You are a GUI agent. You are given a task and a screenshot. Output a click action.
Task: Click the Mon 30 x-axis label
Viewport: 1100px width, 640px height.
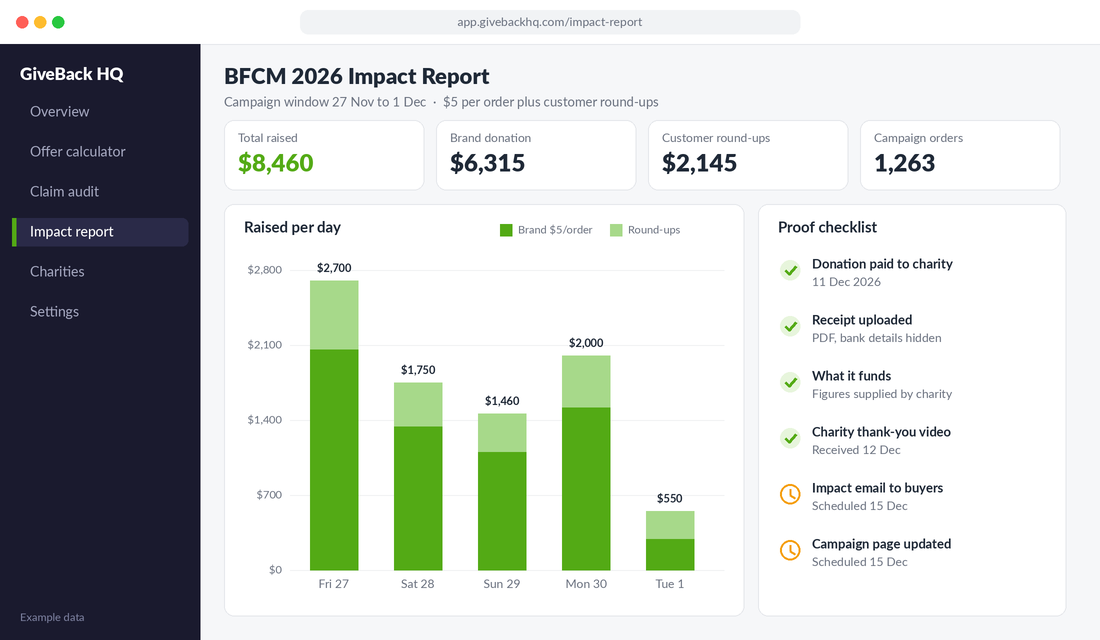(586, 584)
